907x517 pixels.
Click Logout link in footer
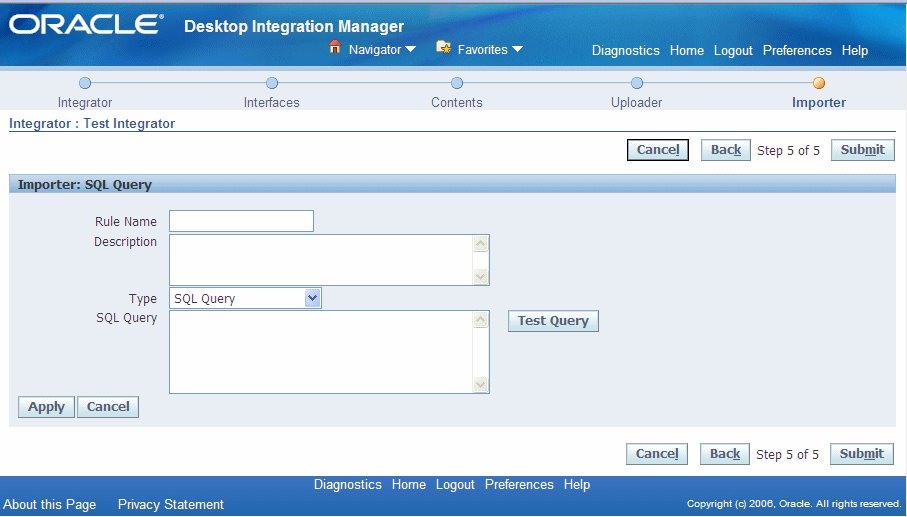tap(455, 485)
